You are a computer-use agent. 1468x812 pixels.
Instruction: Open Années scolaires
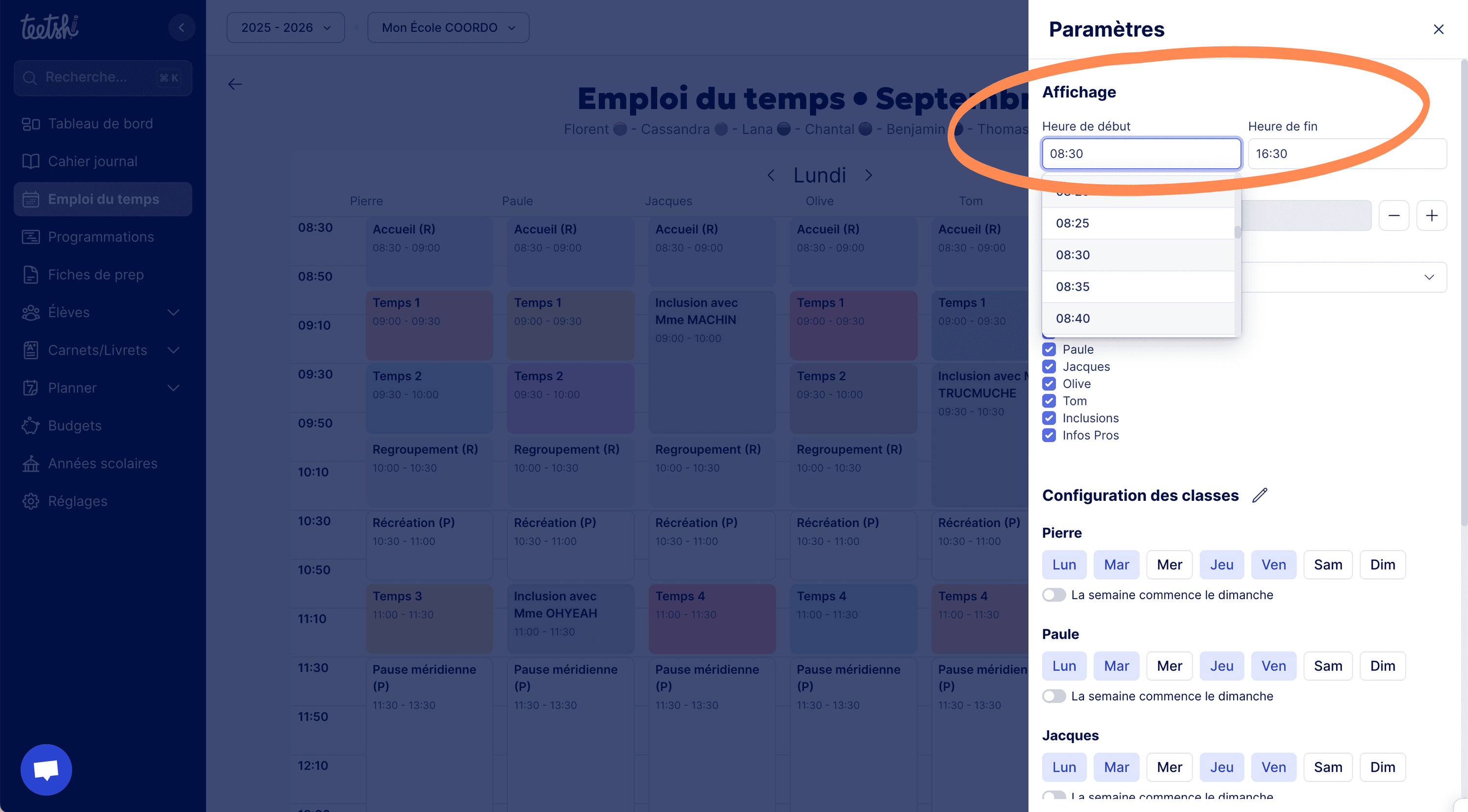pos(103,463)
